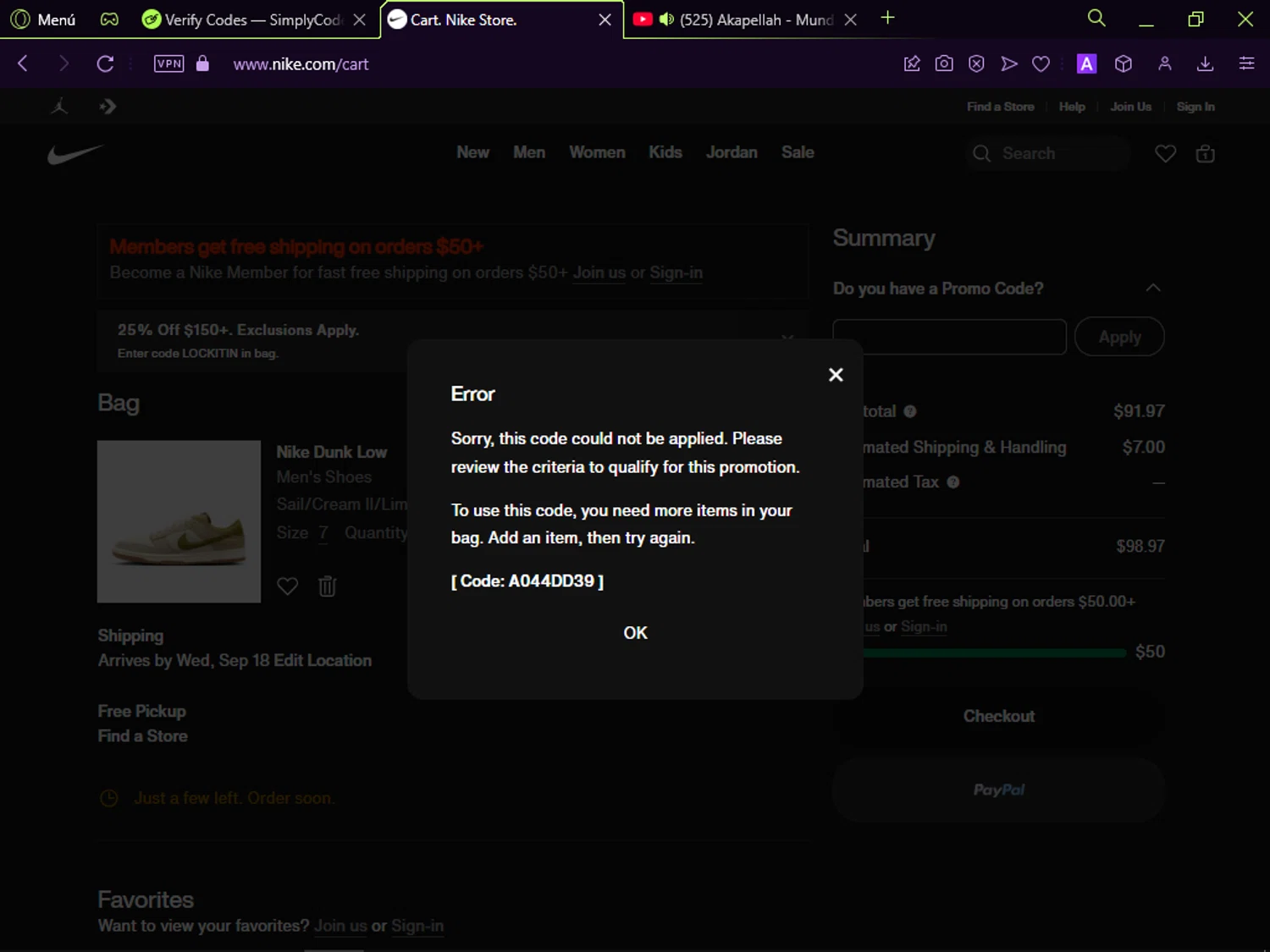
Task: Click Find a Store under Free Pickup
Action: [x=142, y=736]
